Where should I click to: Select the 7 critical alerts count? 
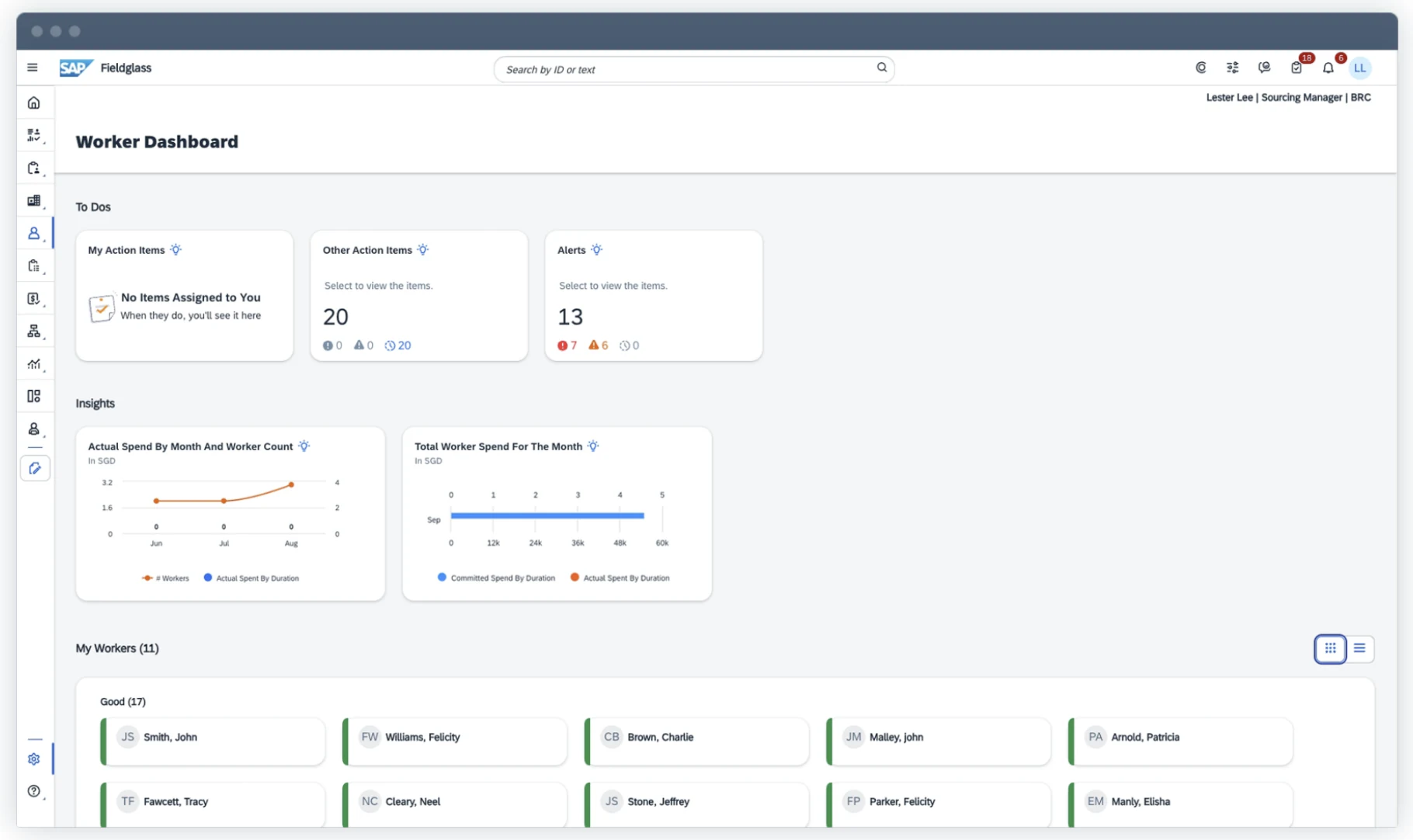coord(568,345)
